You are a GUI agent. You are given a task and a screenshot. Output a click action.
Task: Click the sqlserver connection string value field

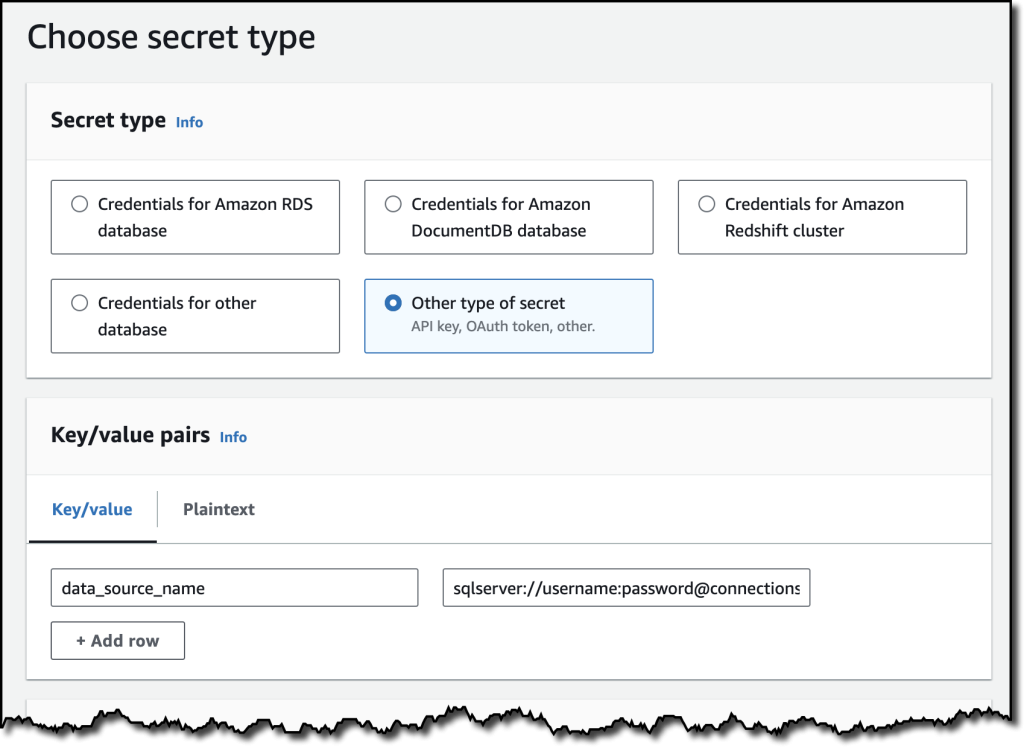pos(626,588)
